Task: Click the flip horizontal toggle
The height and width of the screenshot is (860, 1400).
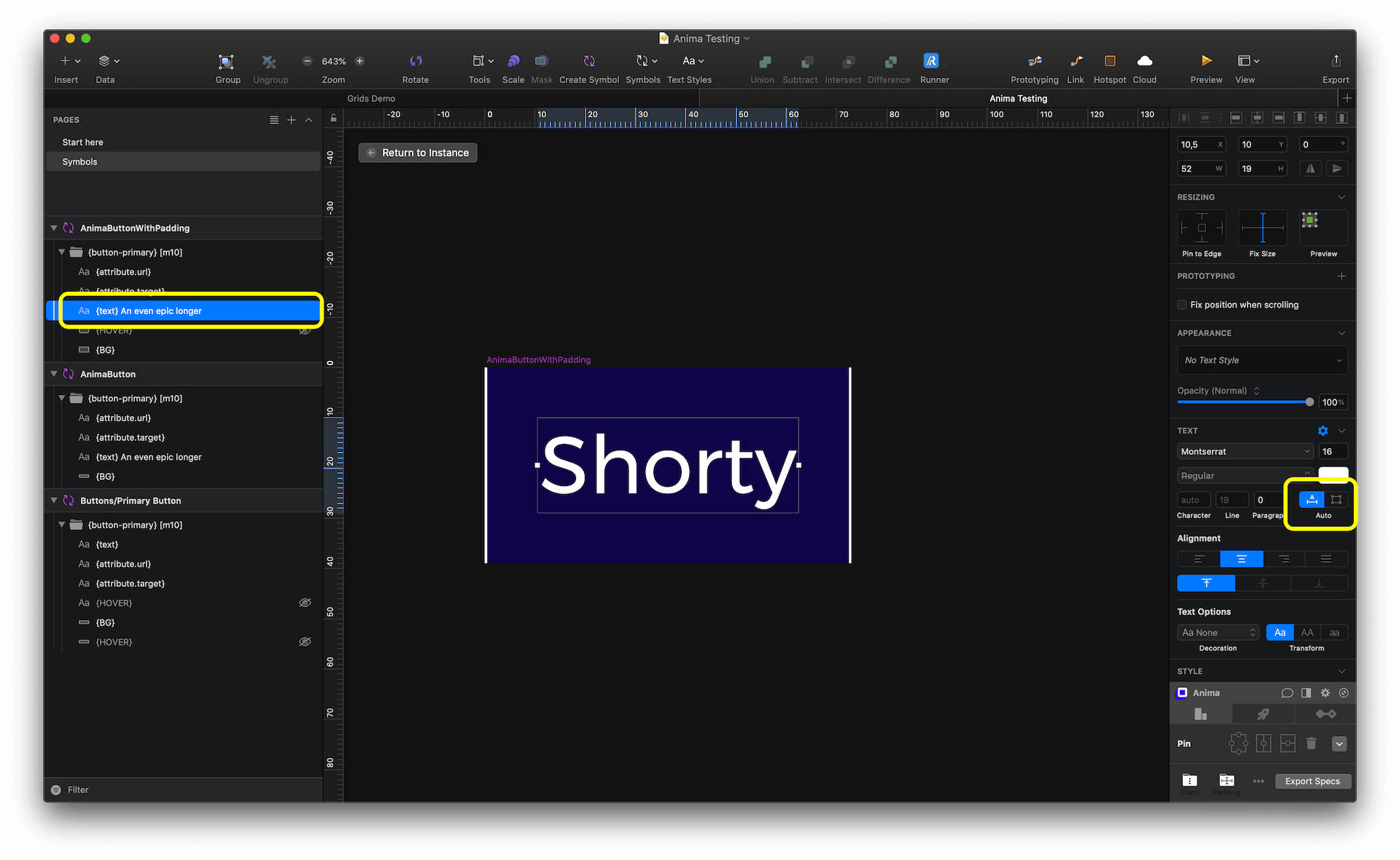Action: pyautogui.click(x=1310, y=168)
